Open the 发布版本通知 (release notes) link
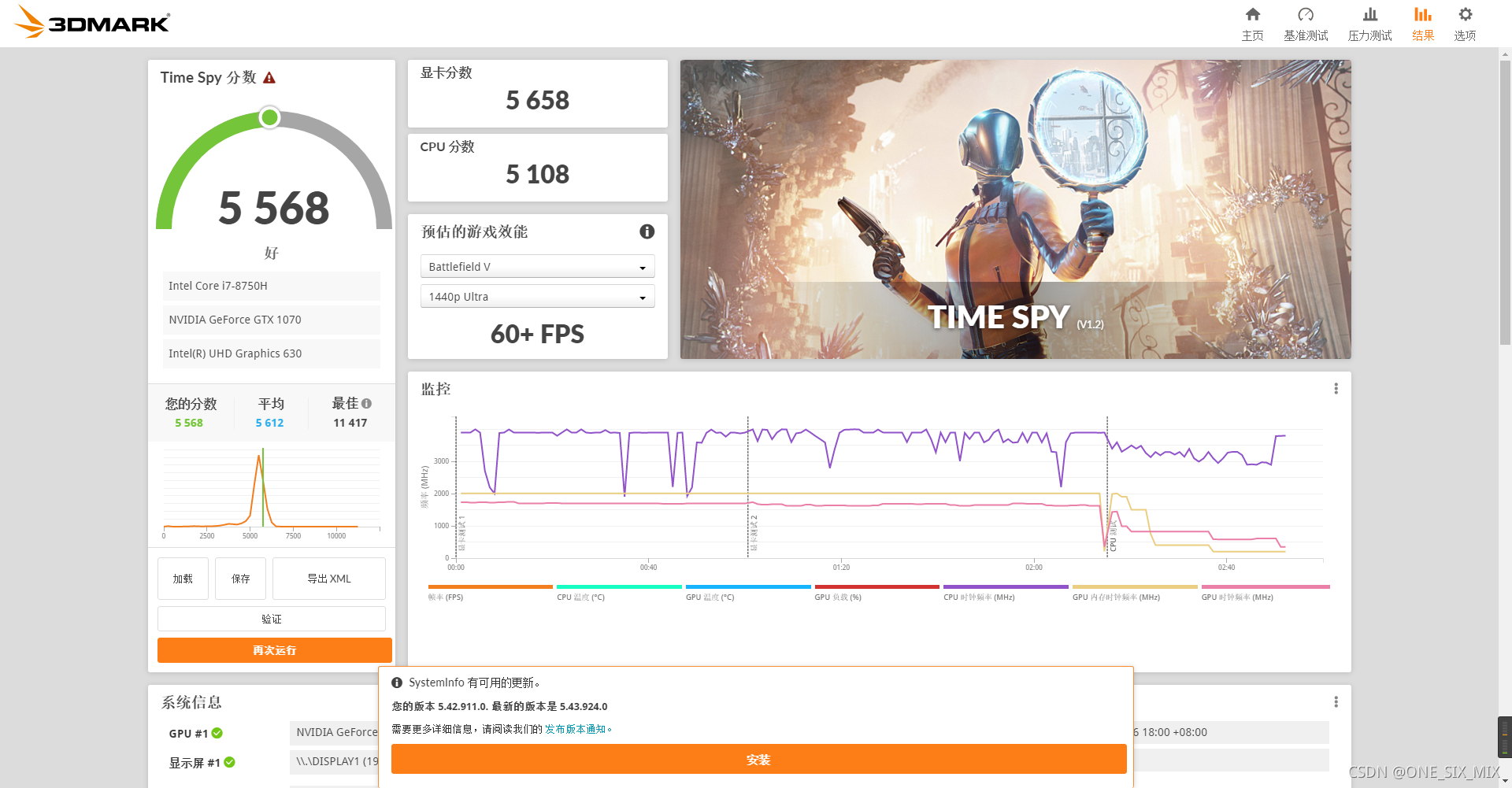Viewport: 1512px width, 788px height. pos(575,730)
